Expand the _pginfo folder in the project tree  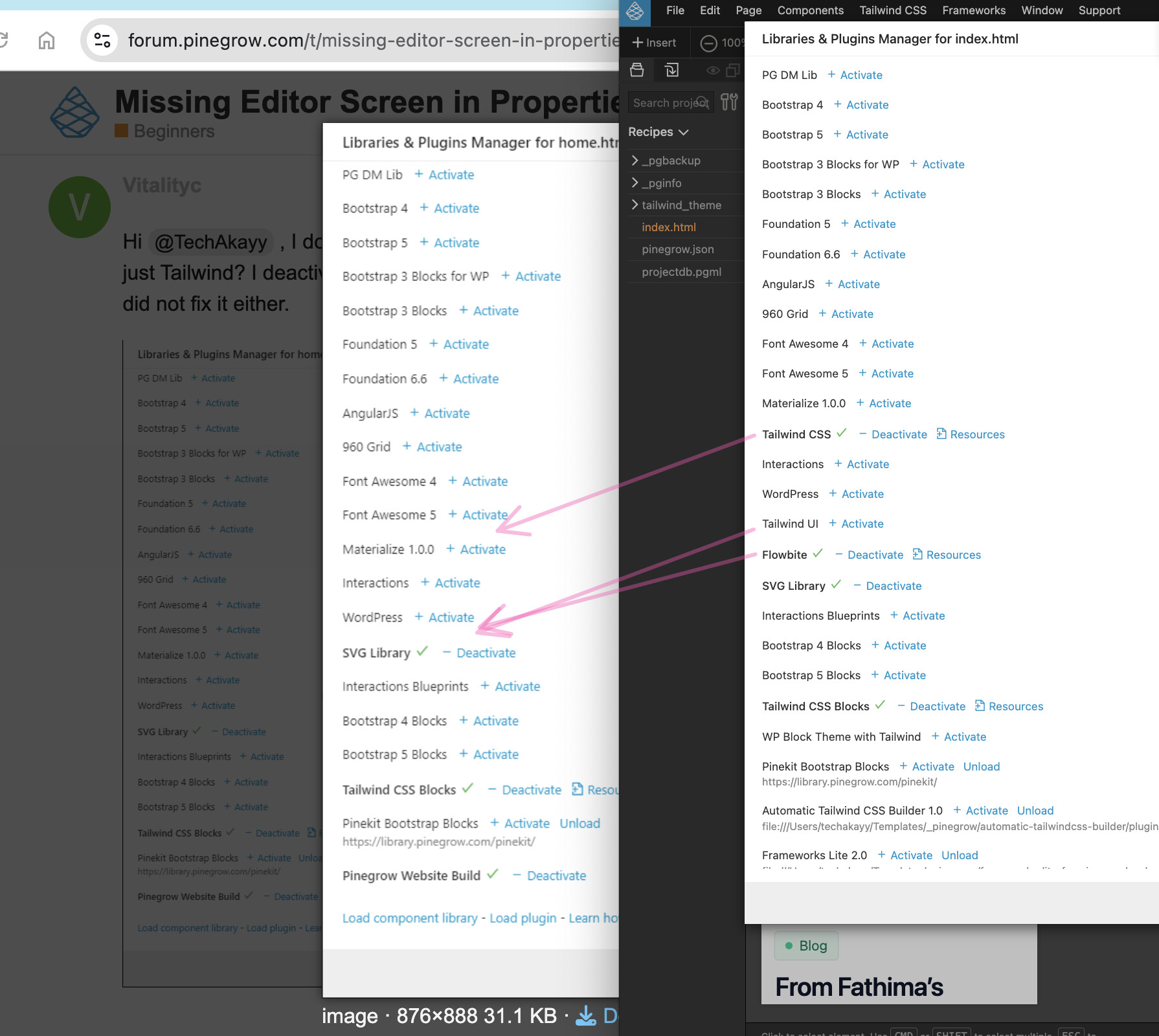(635, 183)
